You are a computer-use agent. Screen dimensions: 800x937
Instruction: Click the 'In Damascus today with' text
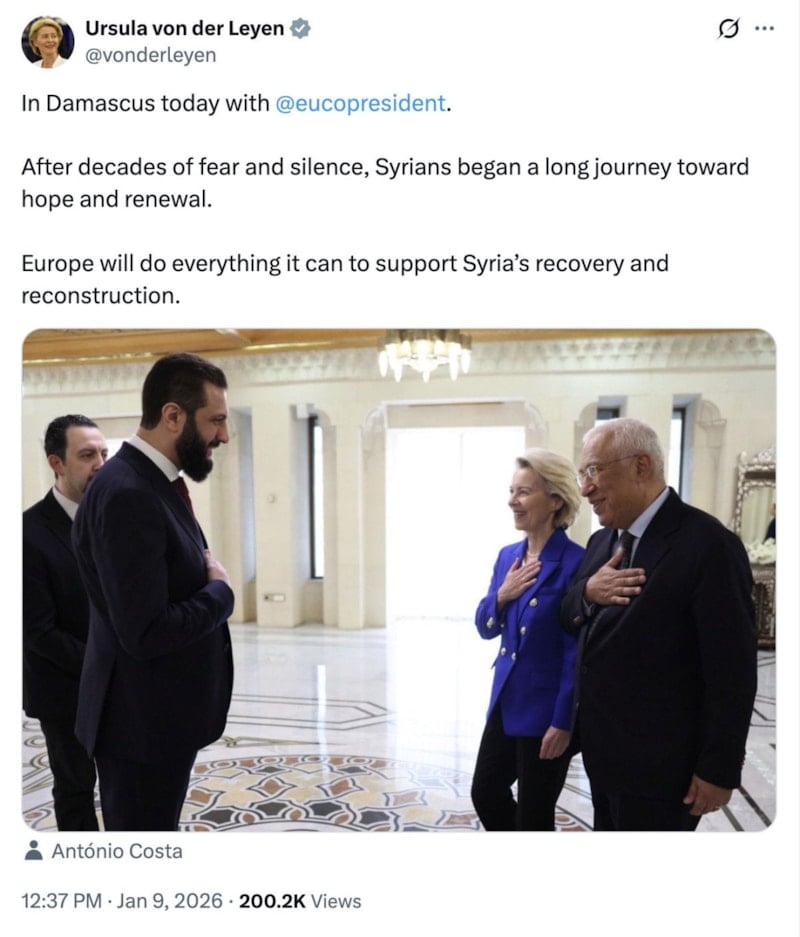[145, 103]
